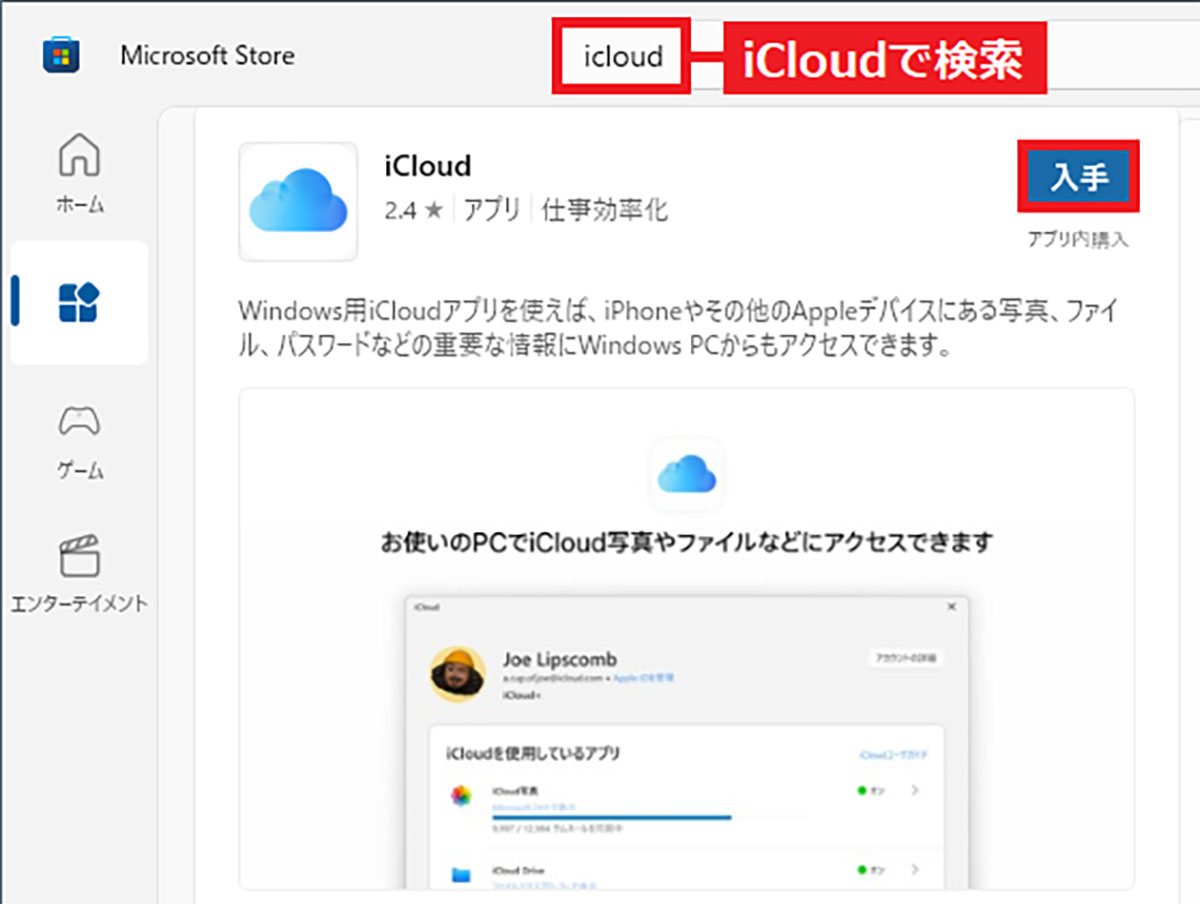Click the Microsoft Store title text
The image size is (1200, 904).
(x=207, y=55)
